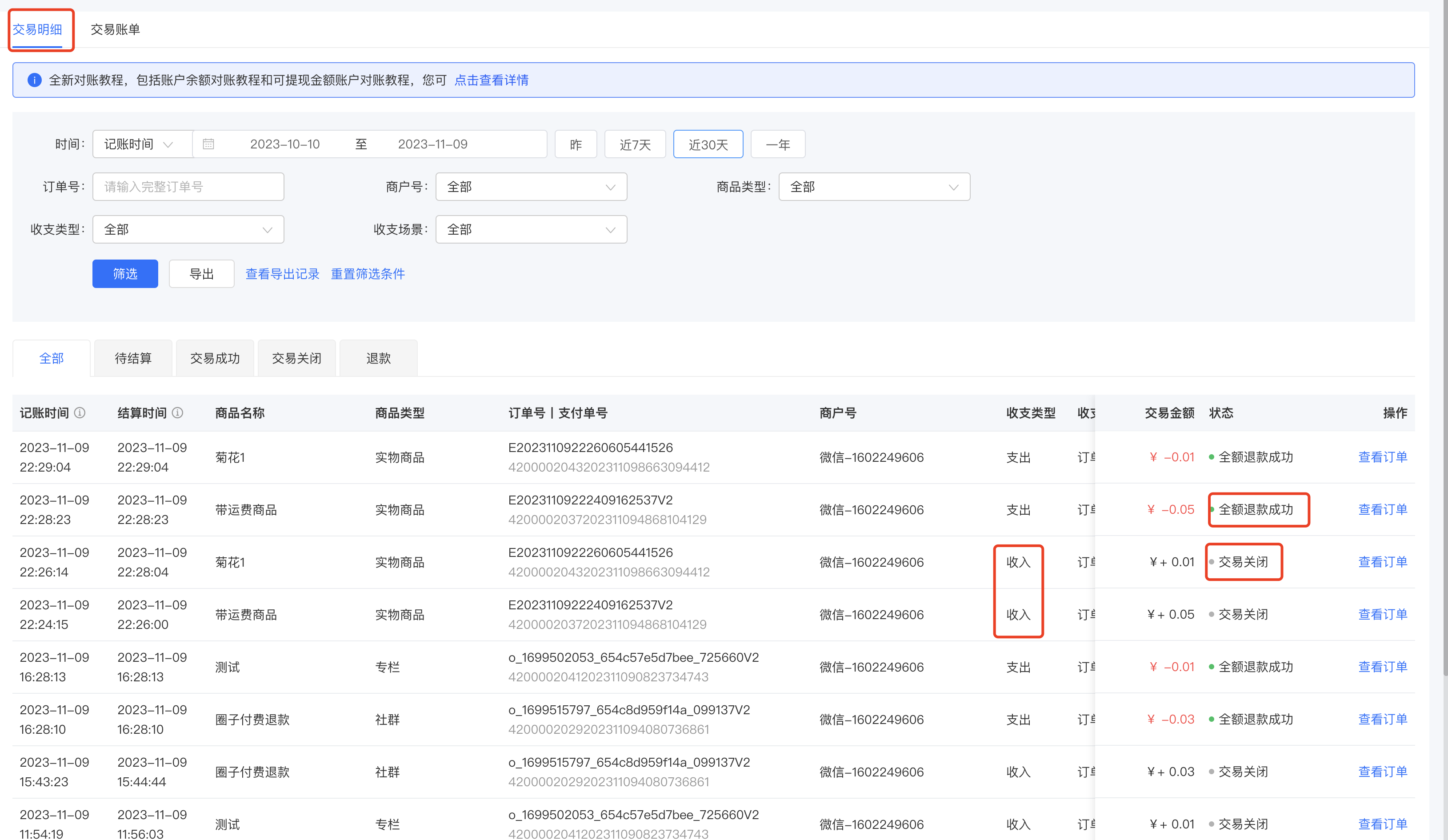Viewport: 1448px width, 840px height.
Task: Open the 收支场景 dropdown
Action: (531, 229)
